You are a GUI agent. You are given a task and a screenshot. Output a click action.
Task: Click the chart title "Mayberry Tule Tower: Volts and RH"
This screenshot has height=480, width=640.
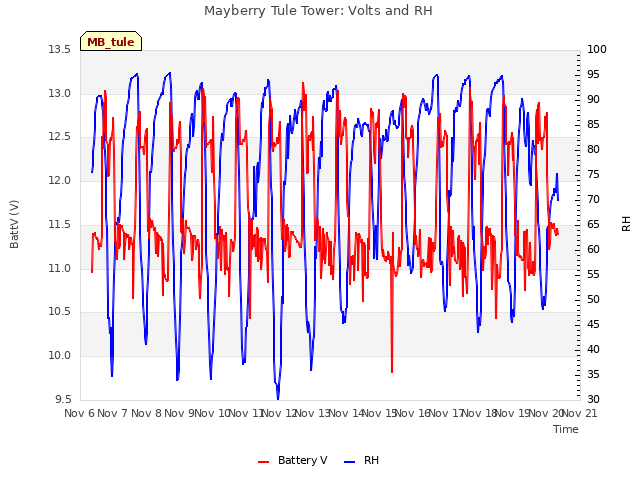coord(318,11)
